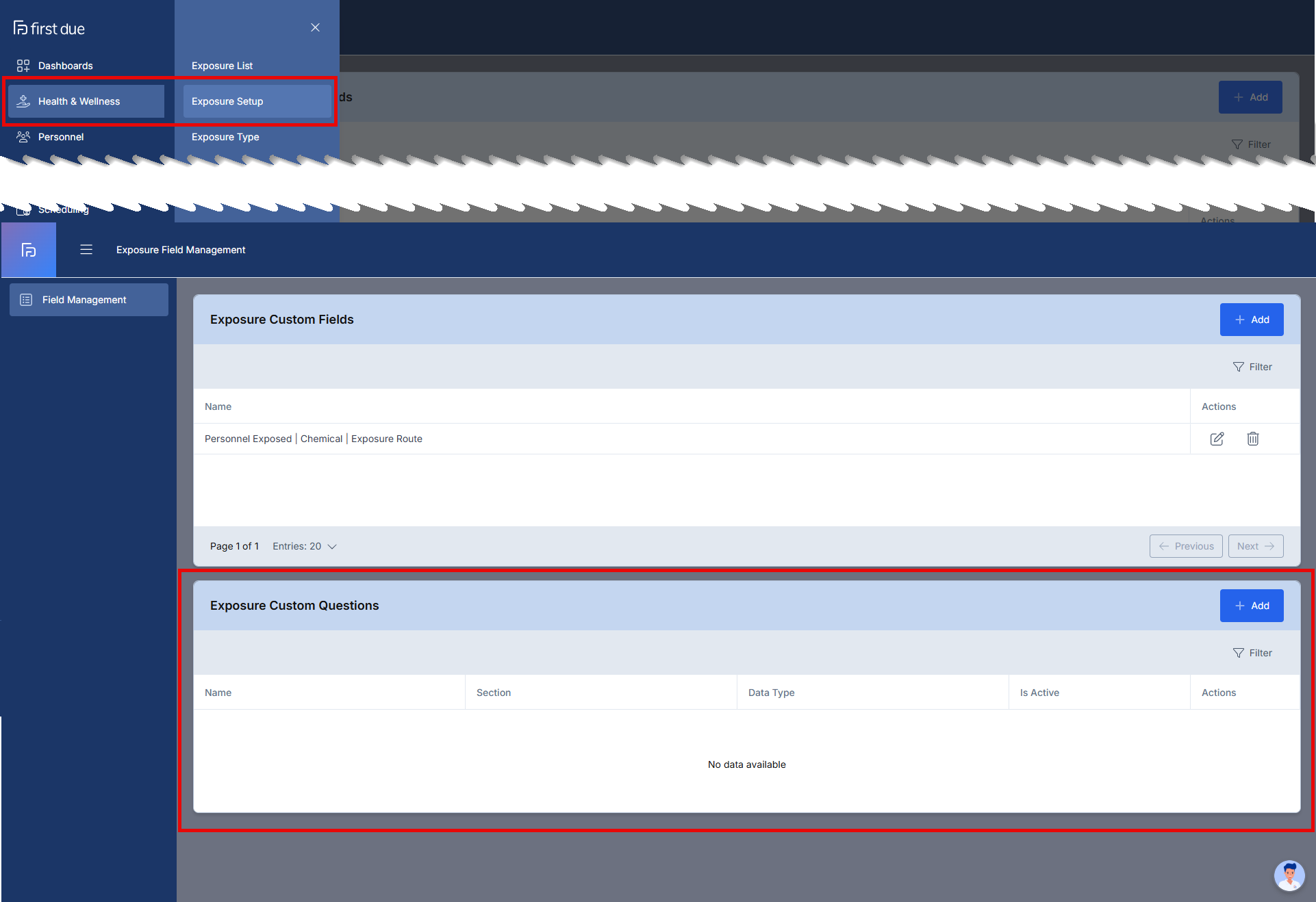This screenshot has height=902, width=1316.
Task: Click dimmed Add button in background page
Action: coord(1250,97)
